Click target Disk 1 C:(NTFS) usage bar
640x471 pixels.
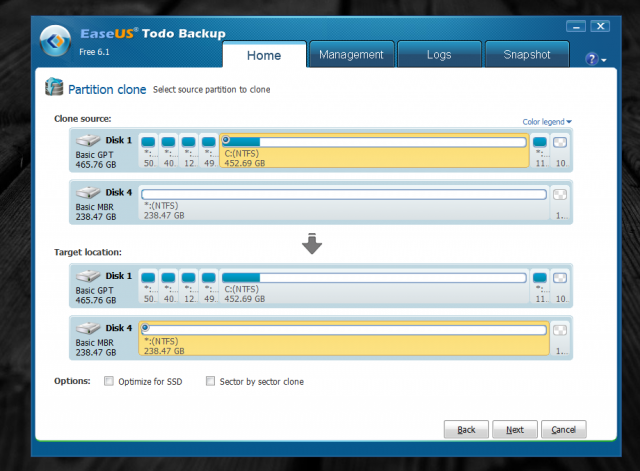pyautogui.click(x=374, y=278)
